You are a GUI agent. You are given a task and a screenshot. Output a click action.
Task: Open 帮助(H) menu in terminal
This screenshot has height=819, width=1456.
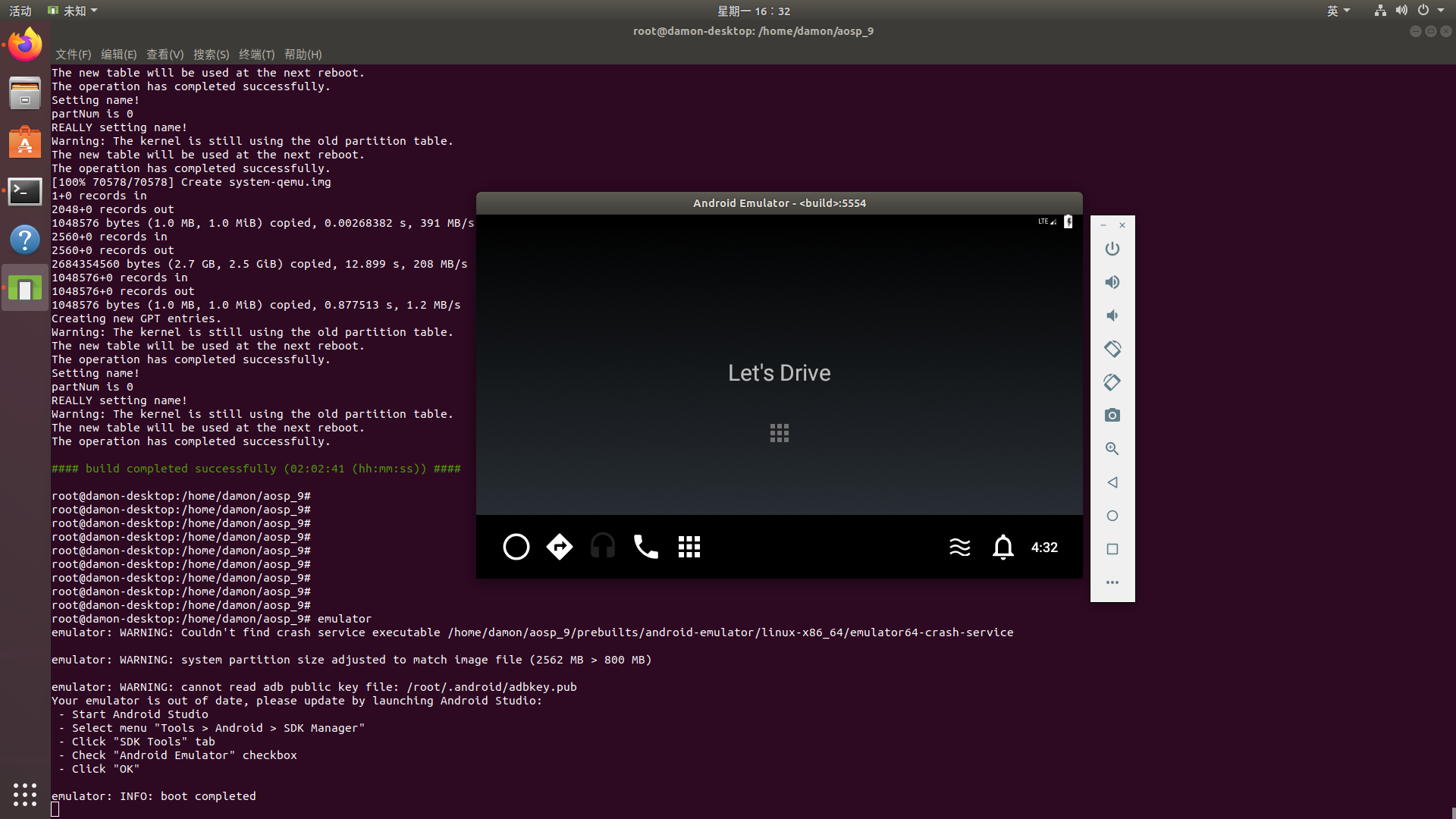[303, 55]
